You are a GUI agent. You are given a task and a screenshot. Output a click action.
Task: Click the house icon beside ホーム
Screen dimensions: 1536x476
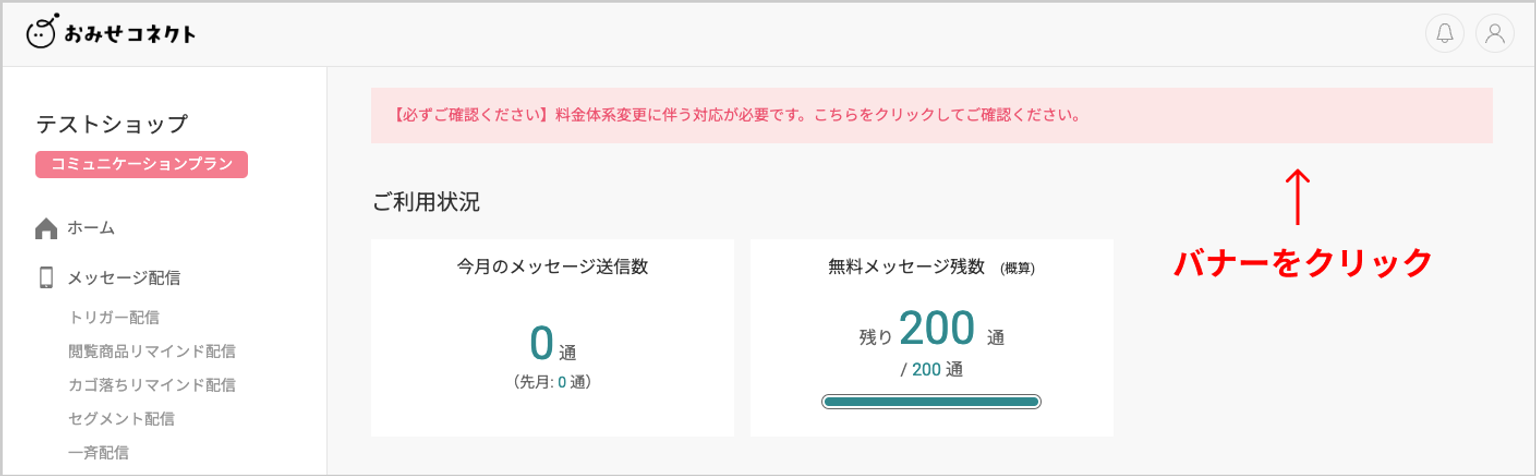pyautogui.click(x=46, y=229)
